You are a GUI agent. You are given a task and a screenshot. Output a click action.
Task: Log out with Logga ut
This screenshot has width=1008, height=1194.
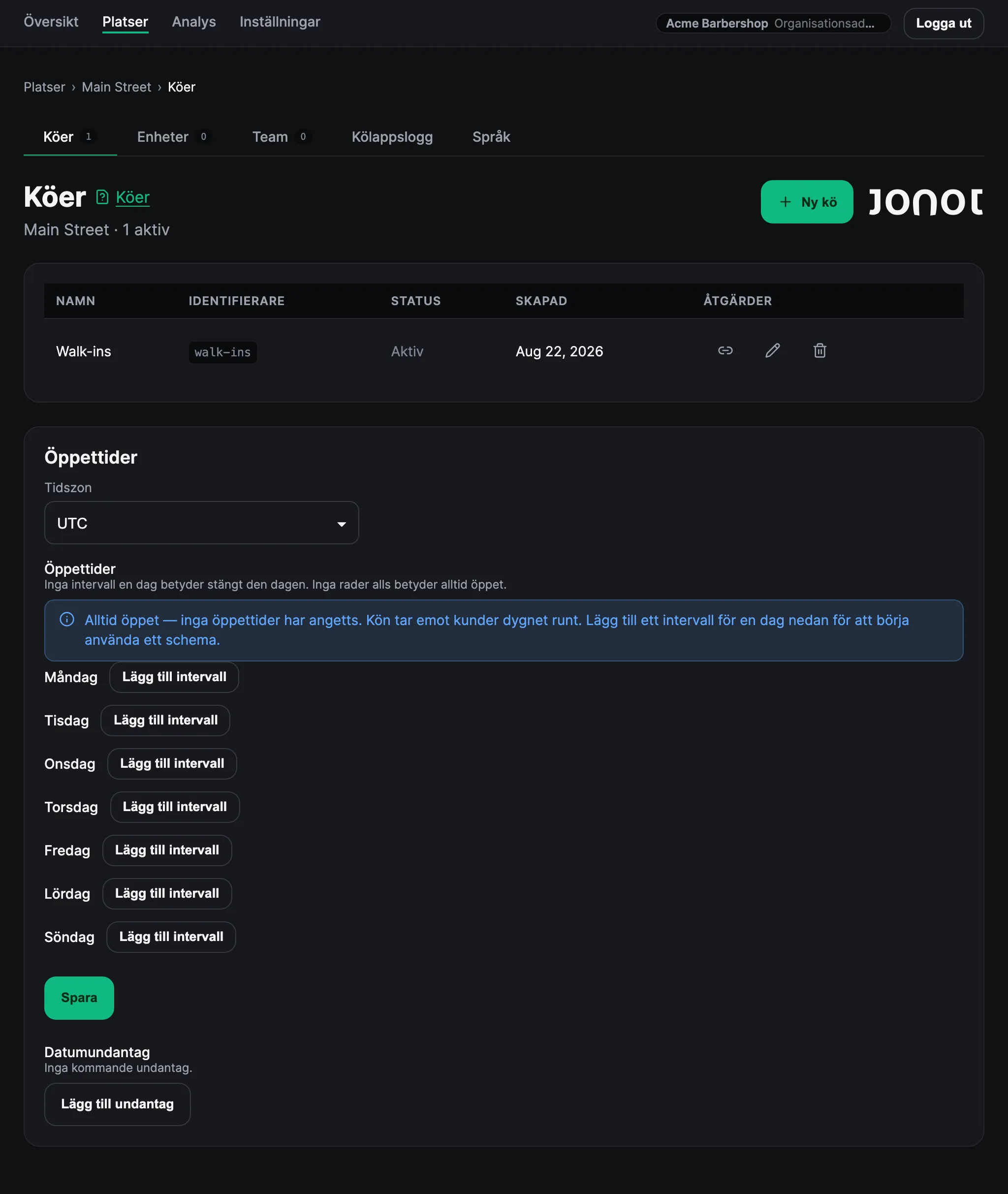[944, 24]
